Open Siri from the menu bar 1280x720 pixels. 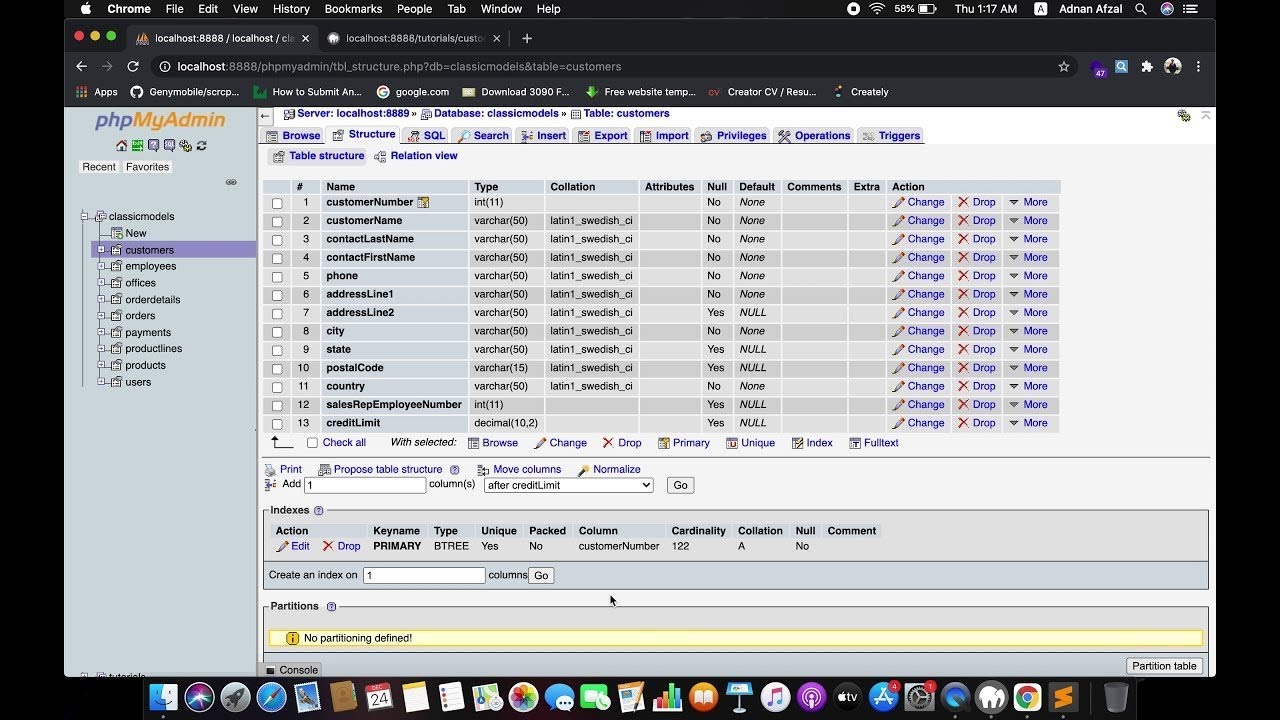pos(1167,9)
